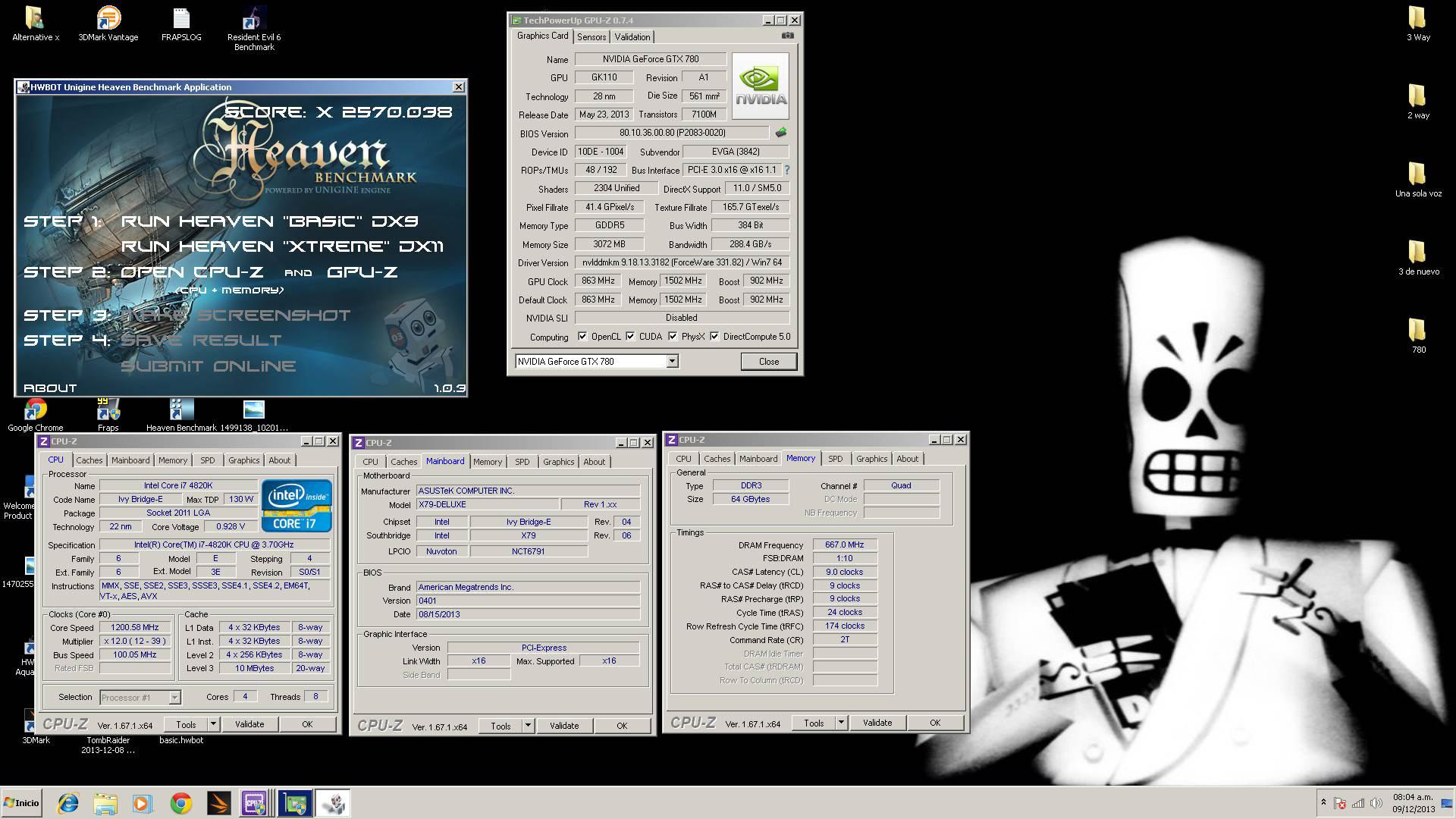The image size is (1456, 819).
Task: Click the CPU name field Intel Core i7 4820K
Action: 178,485
